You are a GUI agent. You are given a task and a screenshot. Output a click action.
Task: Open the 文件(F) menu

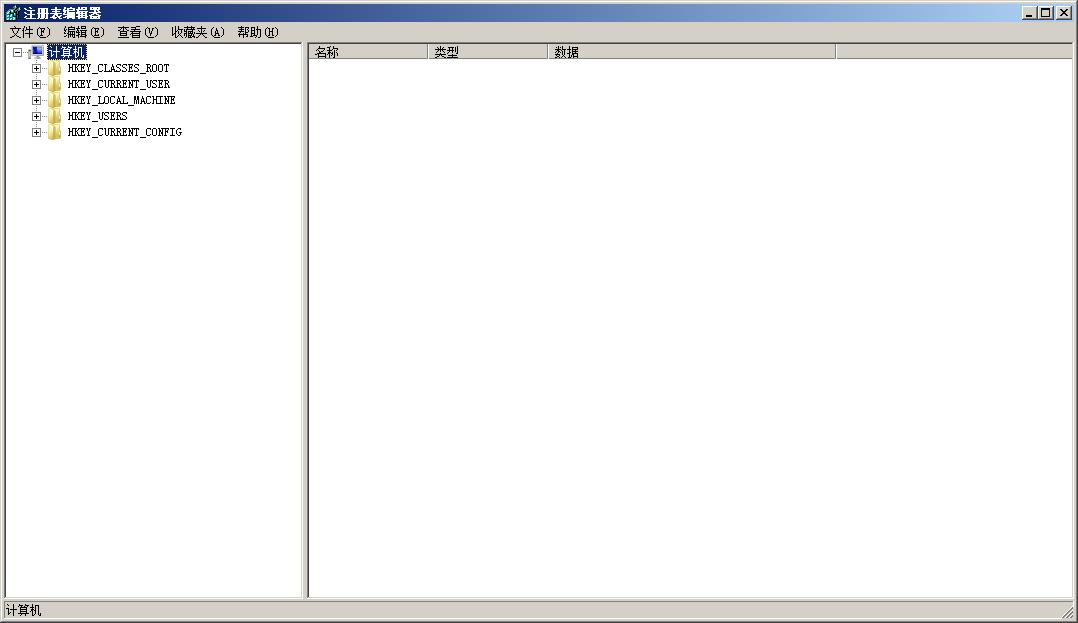point(29,32)
